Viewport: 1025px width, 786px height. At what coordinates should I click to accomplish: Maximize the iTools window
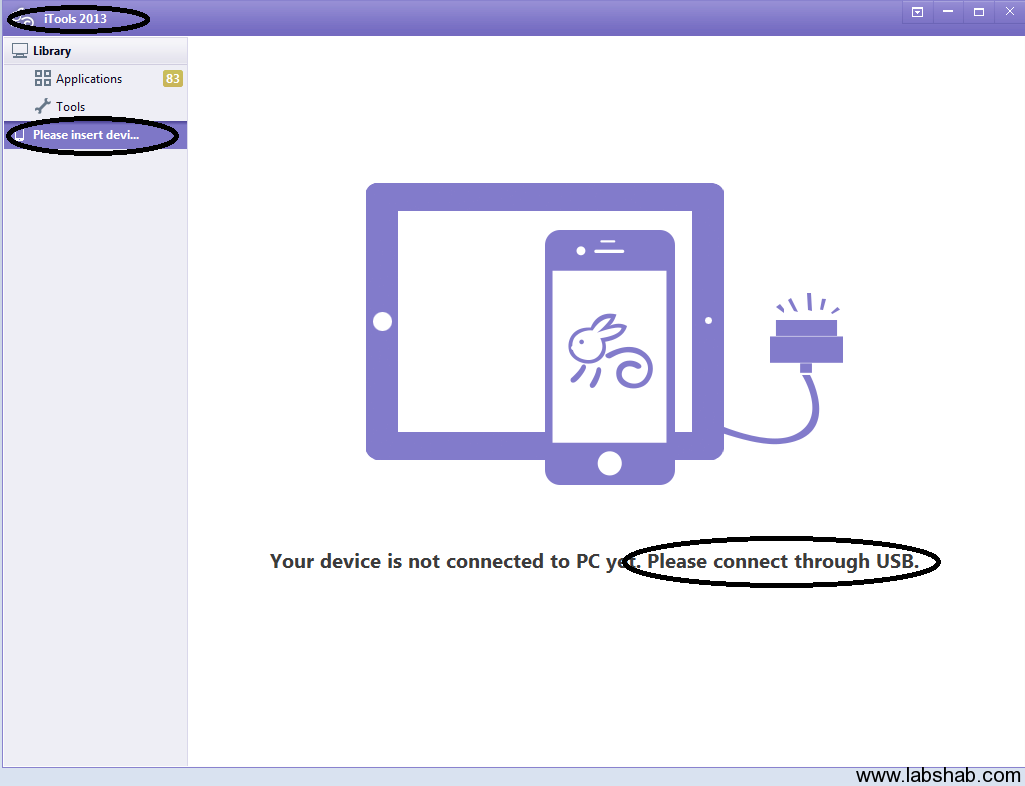pos(978,12)
